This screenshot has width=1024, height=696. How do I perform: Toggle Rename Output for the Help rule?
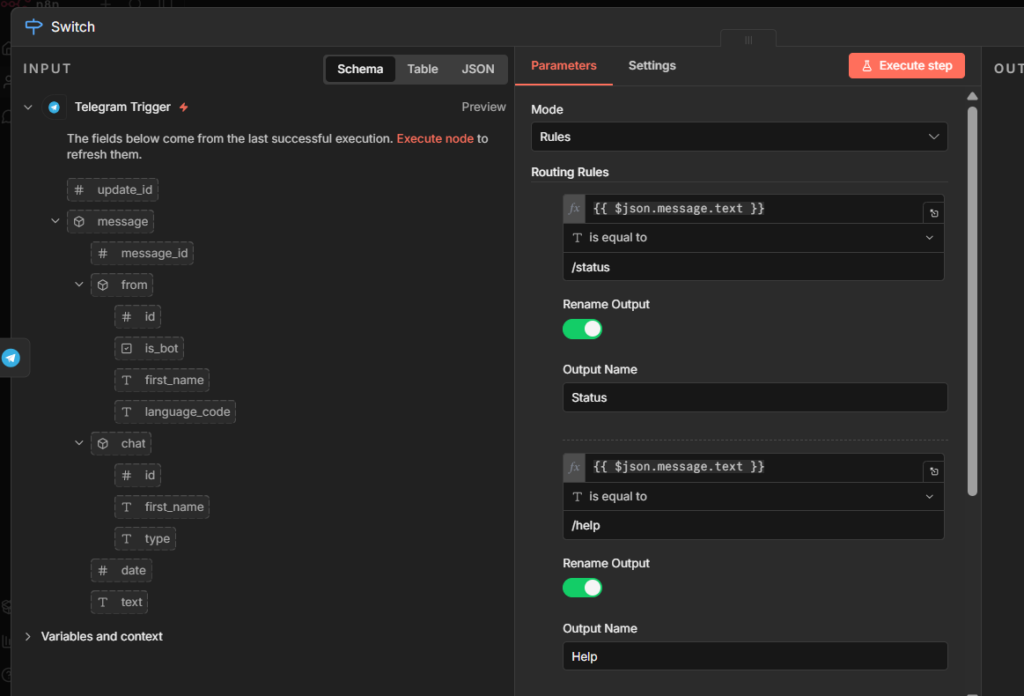pos(582,588)
